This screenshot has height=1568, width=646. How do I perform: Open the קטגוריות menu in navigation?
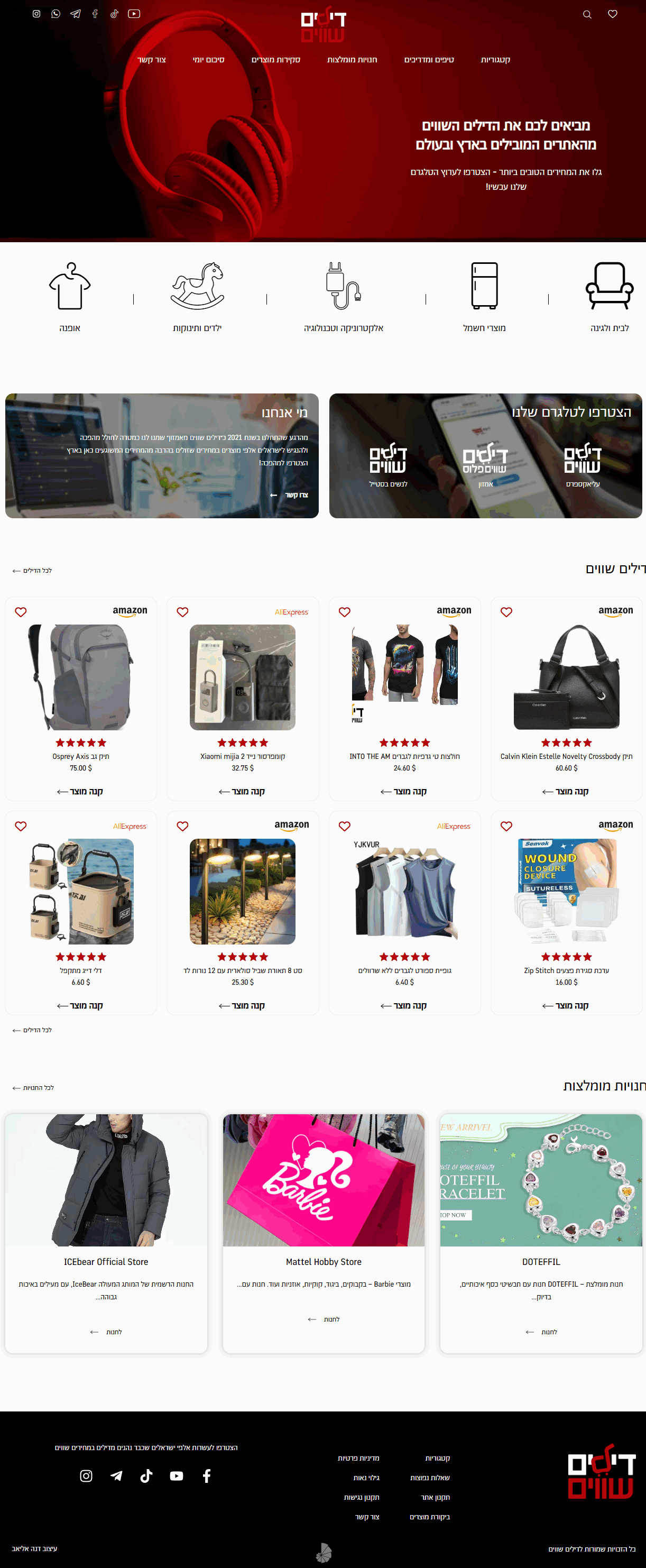tap(495, 60)
